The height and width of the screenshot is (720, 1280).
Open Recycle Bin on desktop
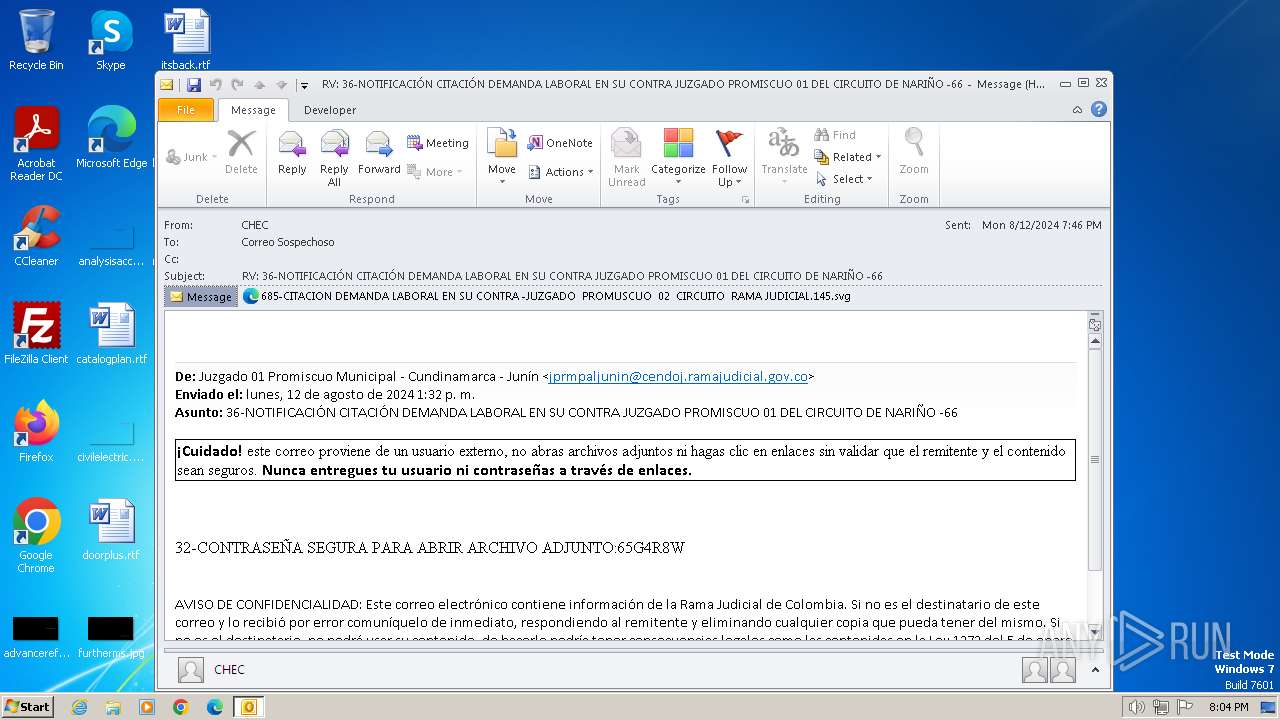point(36,40)
